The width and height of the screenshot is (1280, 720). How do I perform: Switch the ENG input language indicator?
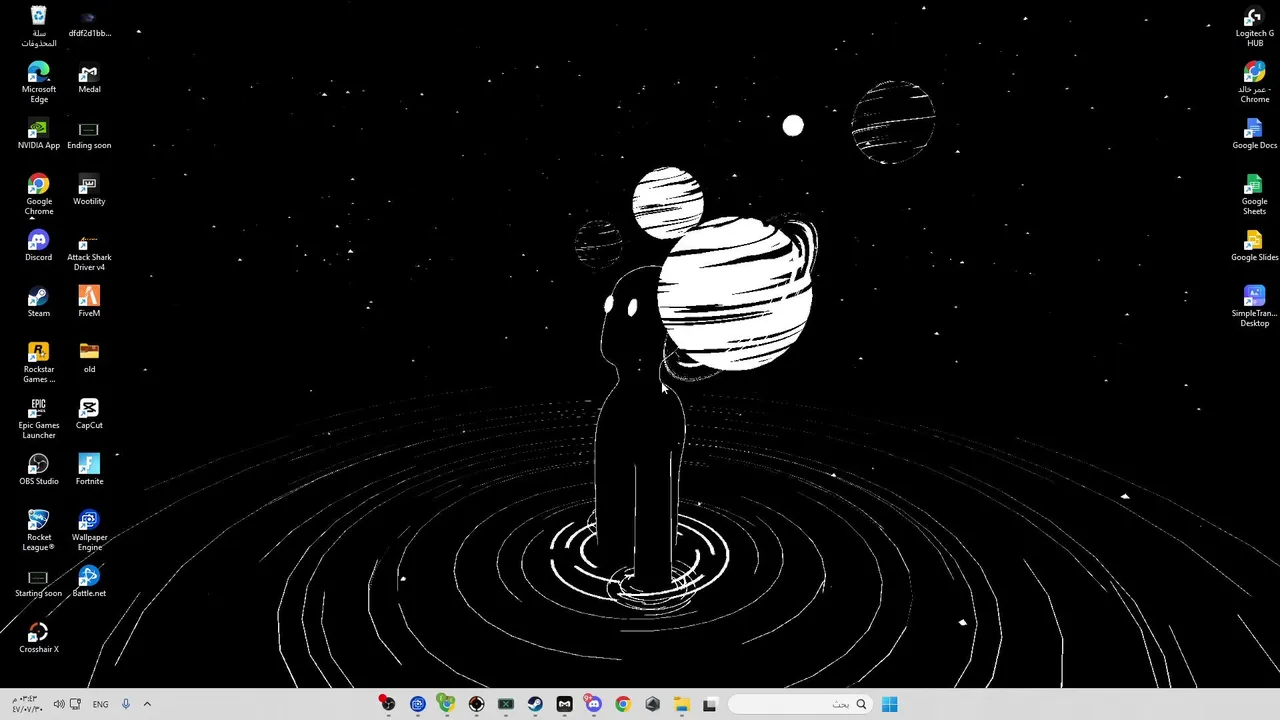[x=100, y=704]
